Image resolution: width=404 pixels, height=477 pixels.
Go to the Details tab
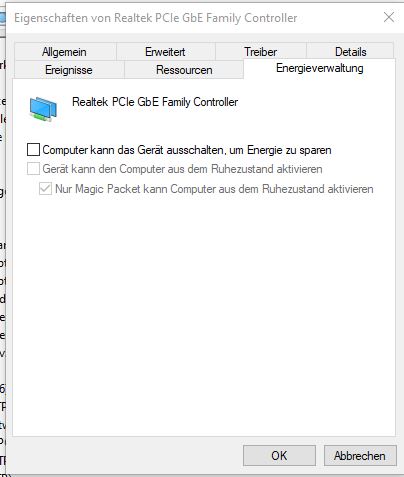click(350, 52)
